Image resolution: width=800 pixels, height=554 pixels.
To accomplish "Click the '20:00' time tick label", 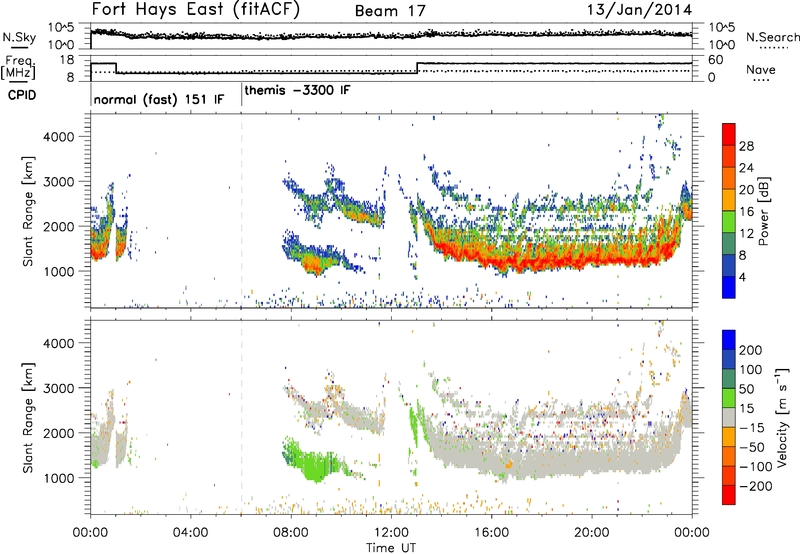I will coord(591,533).
